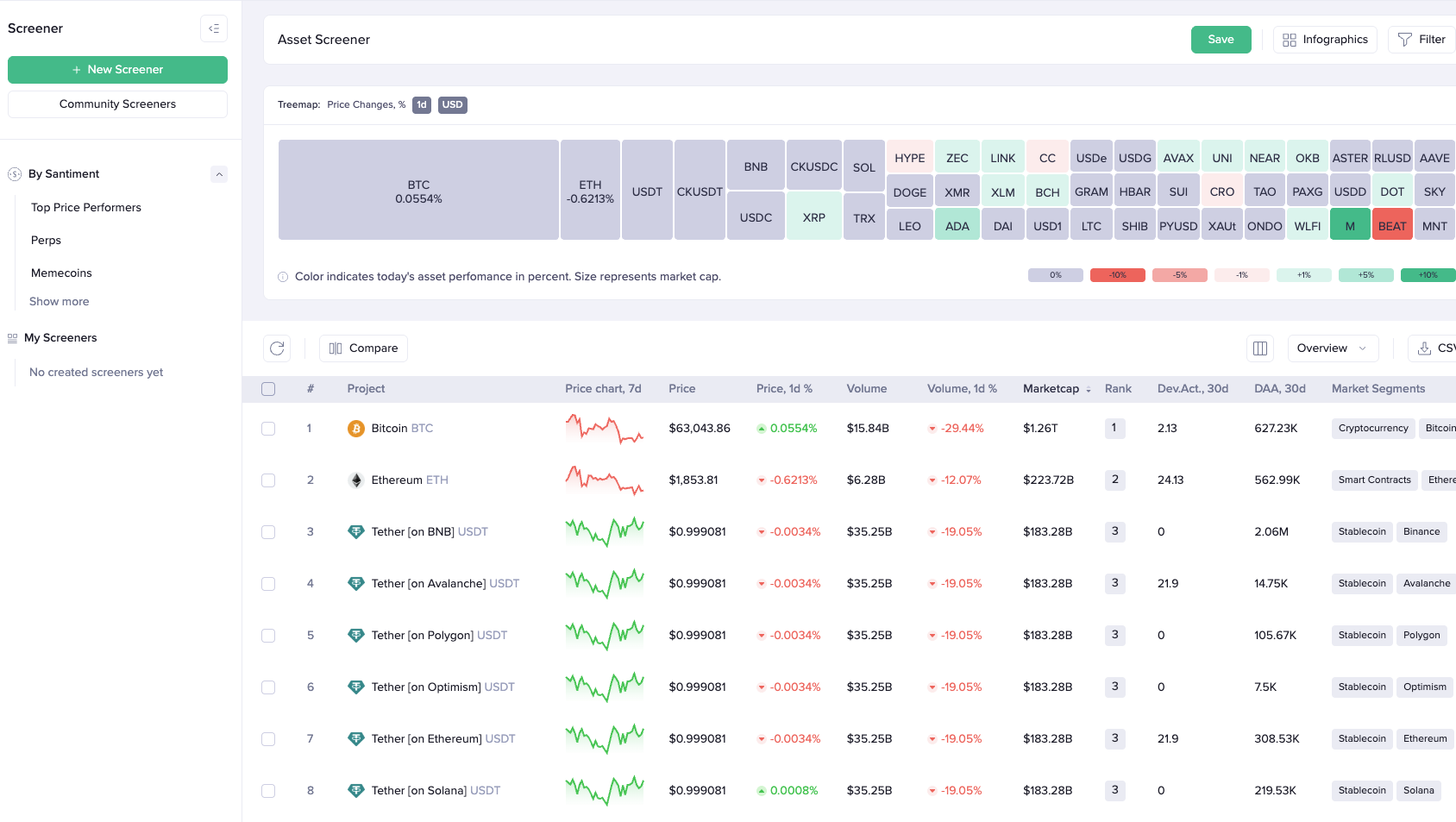Click the Ethereum coin logo
The image size is (1456, 822).
tap(356, 480)
